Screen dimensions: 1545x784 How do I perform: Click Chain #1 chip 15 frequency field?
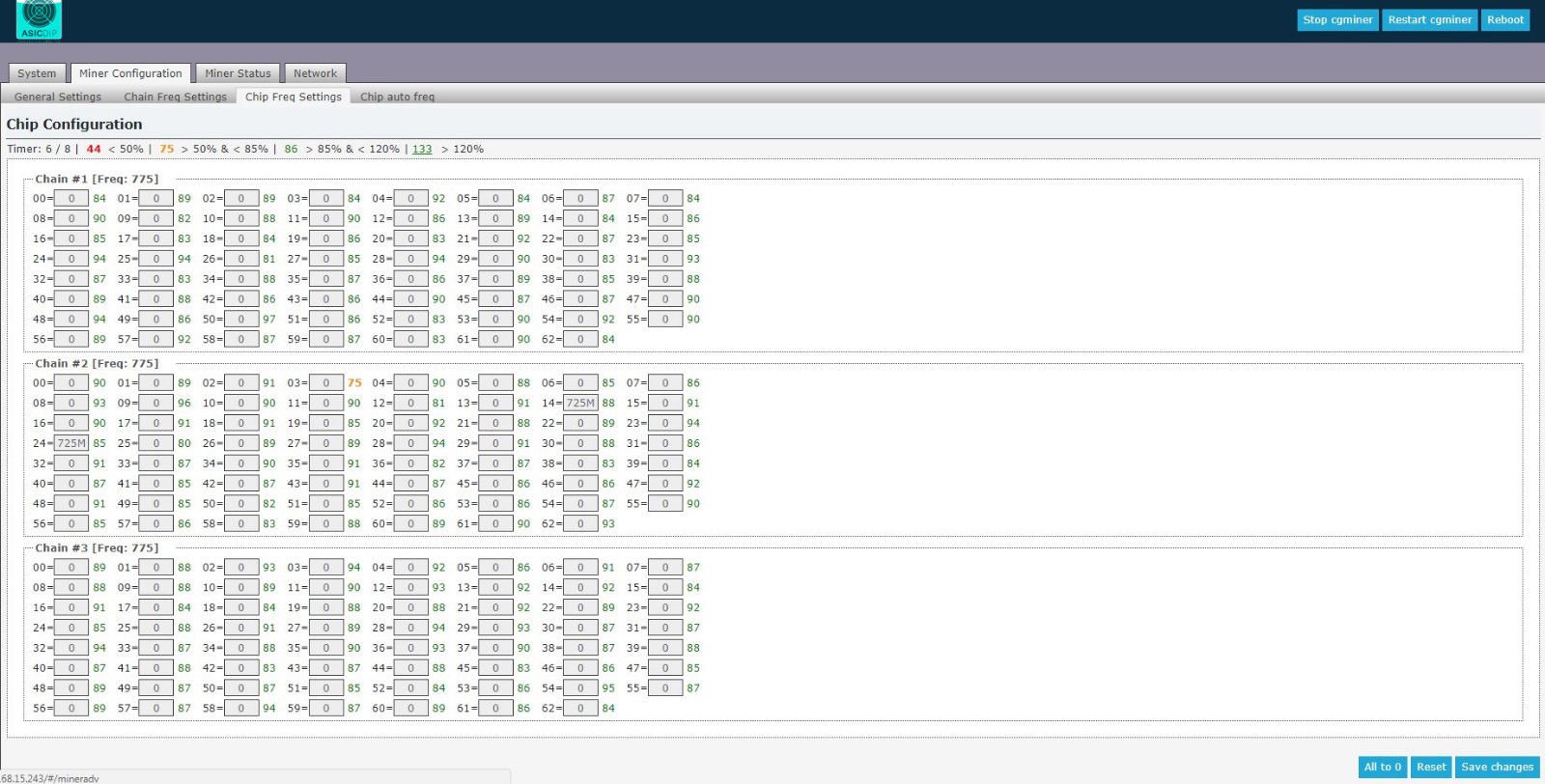click(665, 218)
